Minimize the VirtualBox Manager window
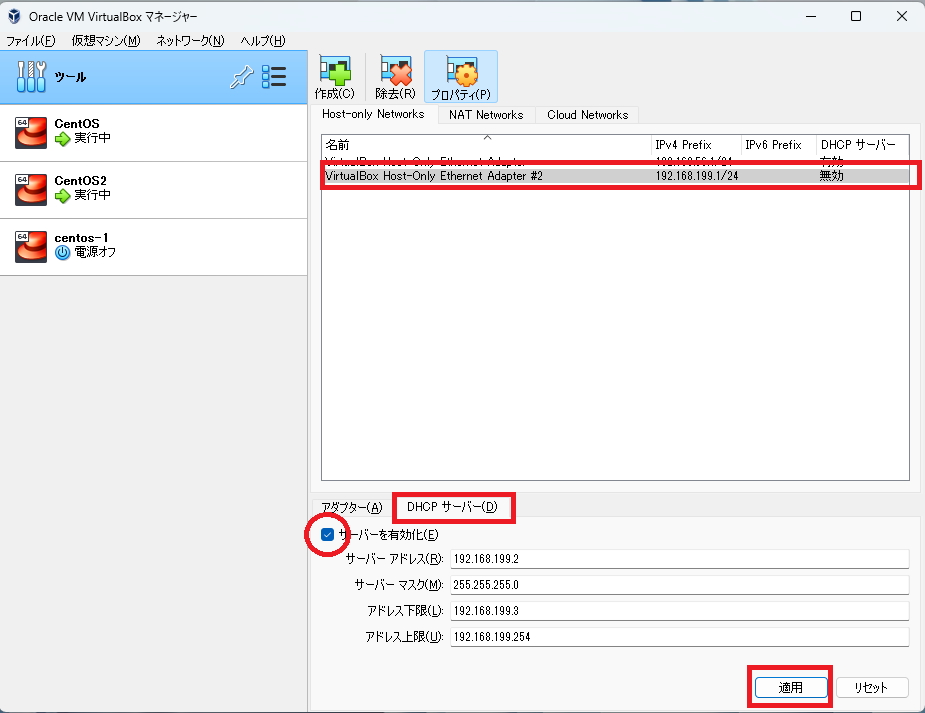Viewport: 925px width, 713px height. (811, 16)
